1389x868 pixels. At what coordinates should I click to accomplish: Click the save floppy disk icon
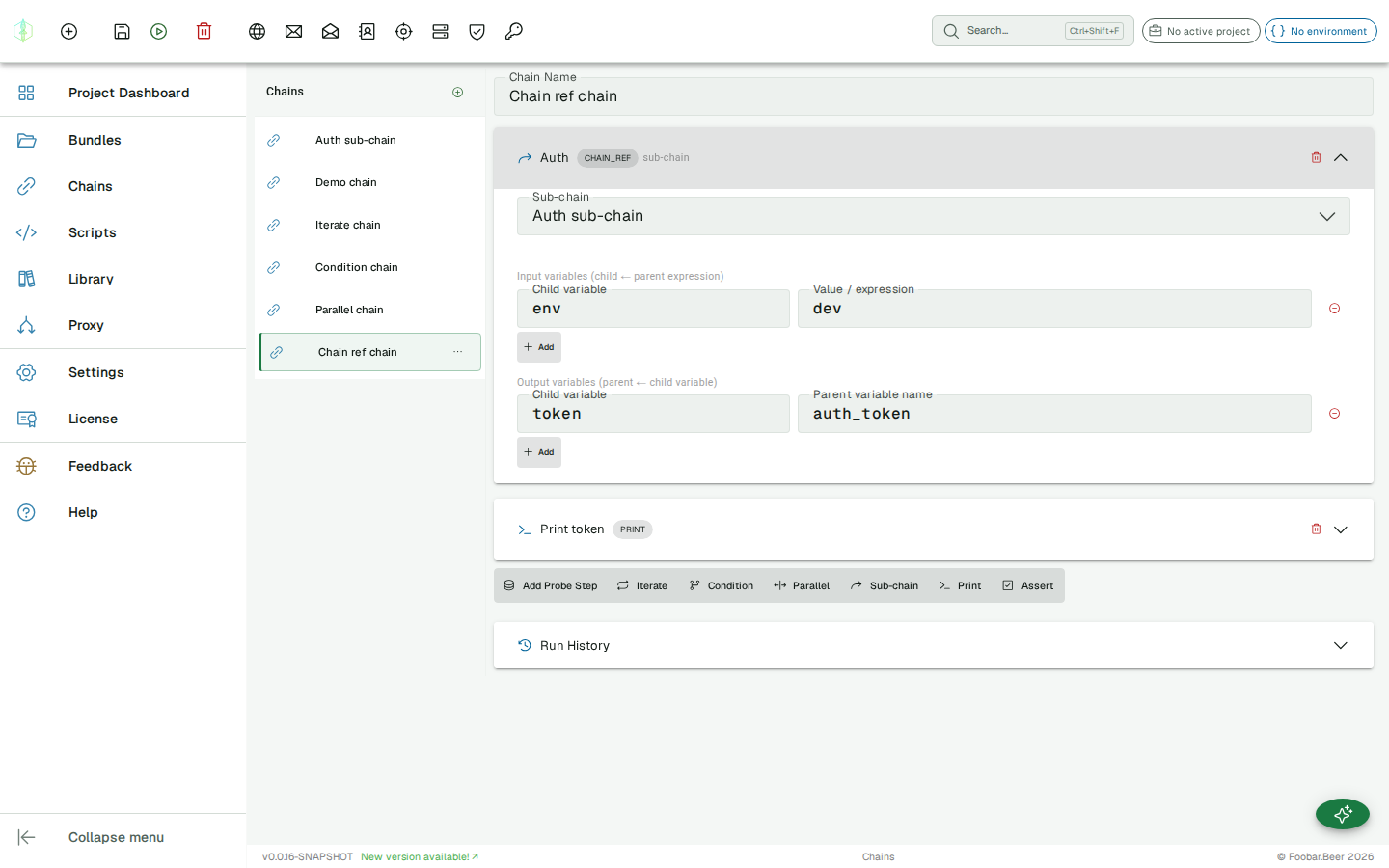(x=122, y=31)
